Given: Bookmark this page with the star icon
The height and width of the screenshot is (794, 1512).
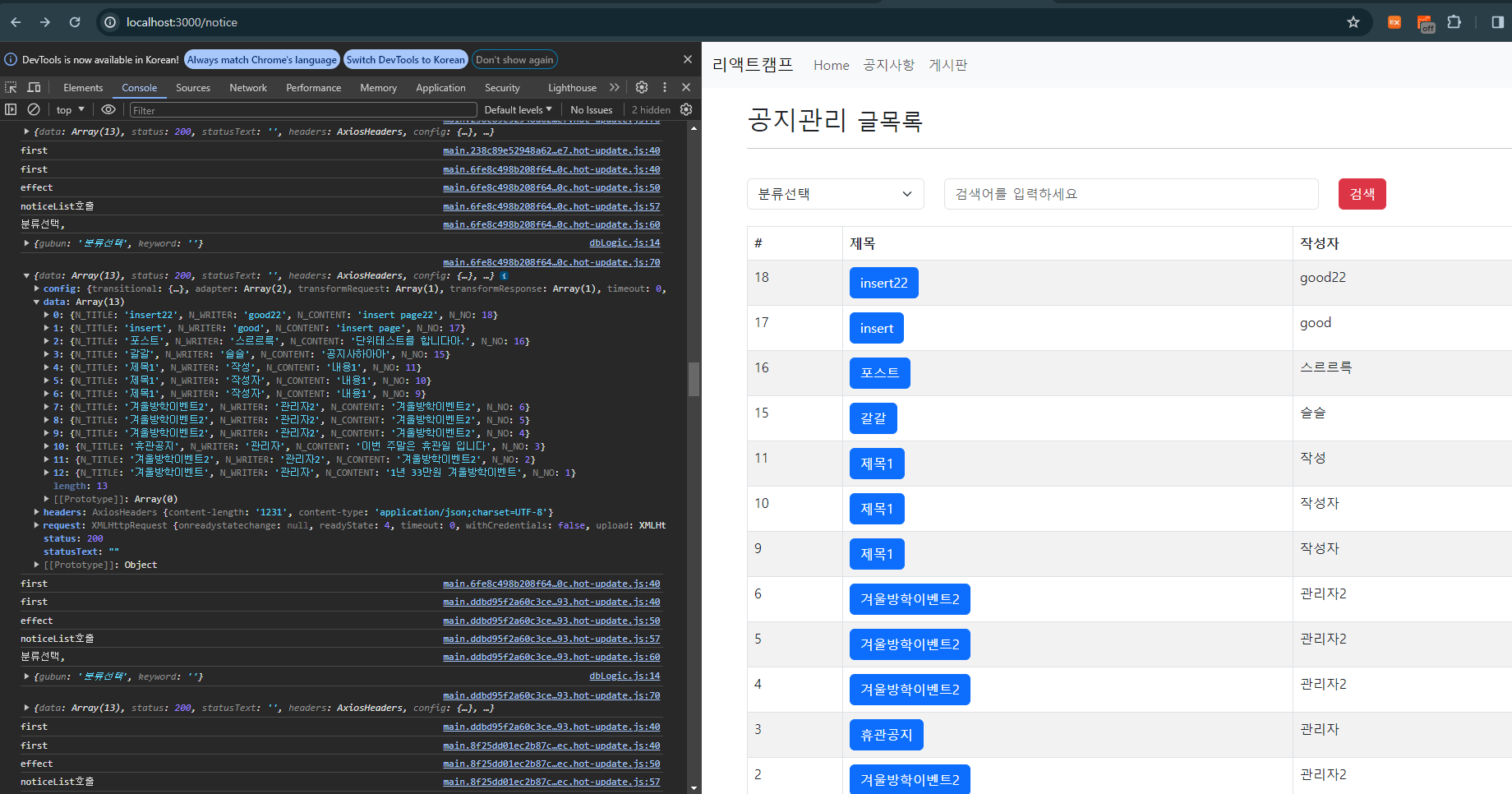Looking at the screenshot, I should [x=1353, y=22].
